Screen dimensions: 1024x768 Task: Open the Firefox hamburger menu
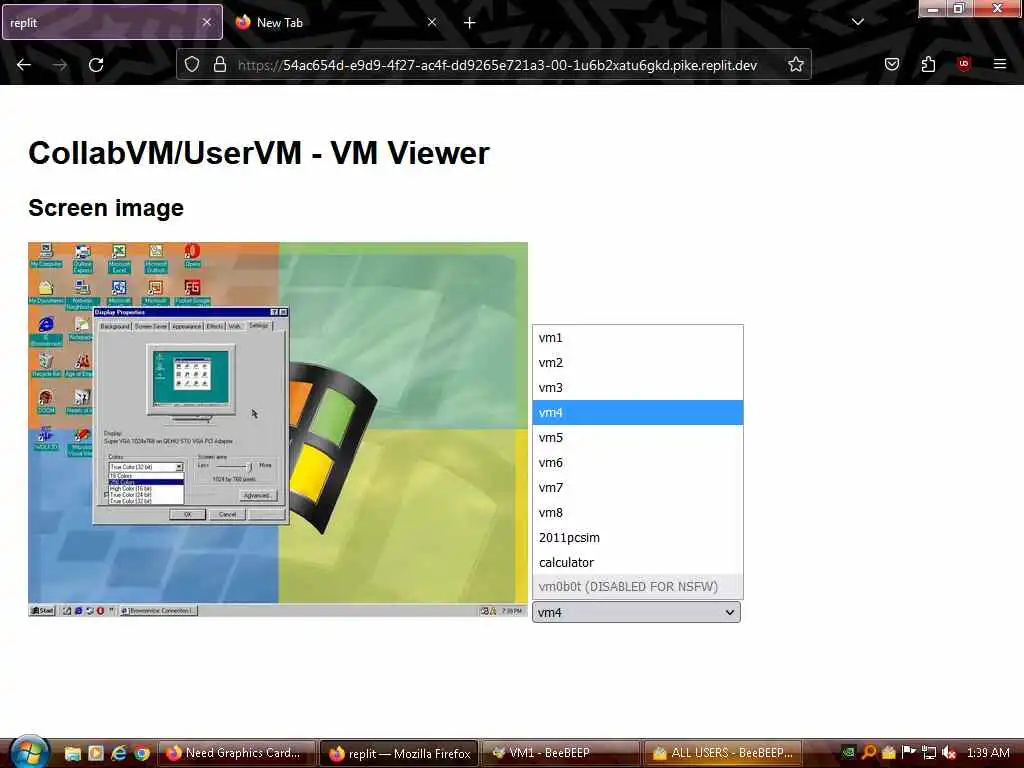tap(999, 64)
